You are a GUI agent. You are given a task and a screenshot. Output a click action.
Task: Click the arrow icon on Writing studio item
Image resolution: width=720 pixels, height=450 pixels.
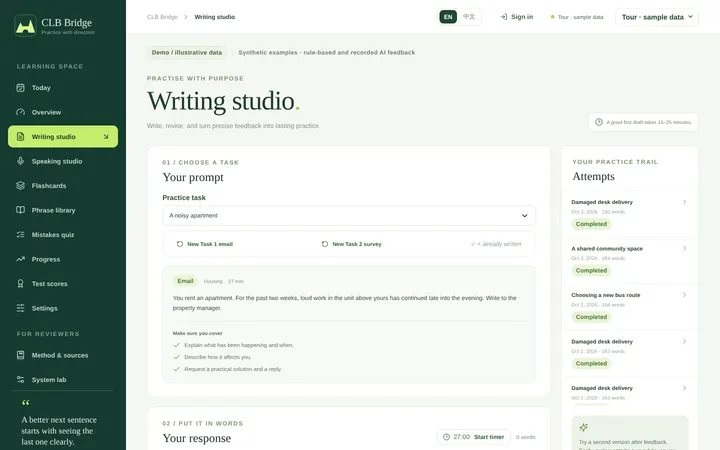(x=106, y=137)
